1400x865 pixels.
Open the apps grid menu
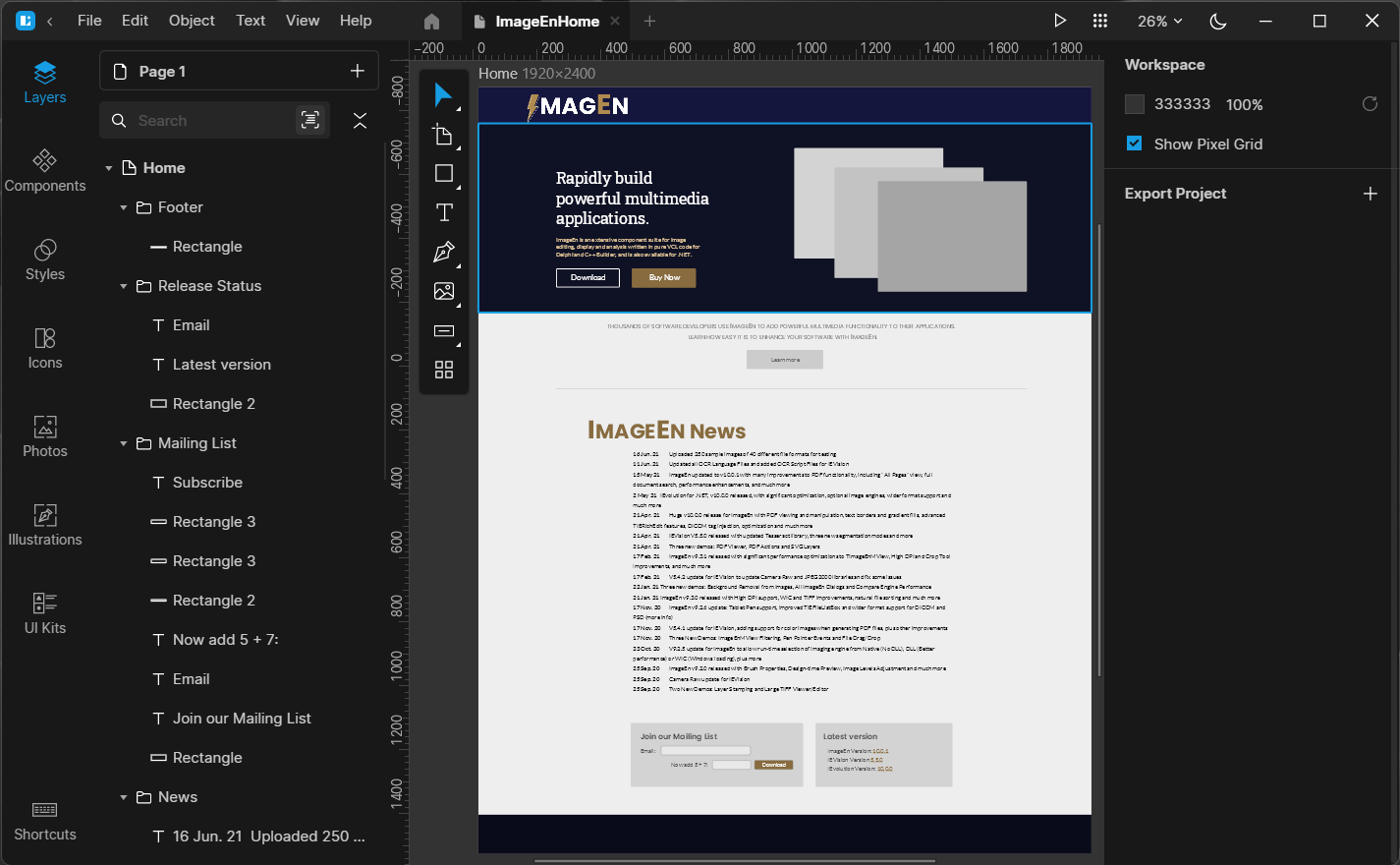point(1100,21)
